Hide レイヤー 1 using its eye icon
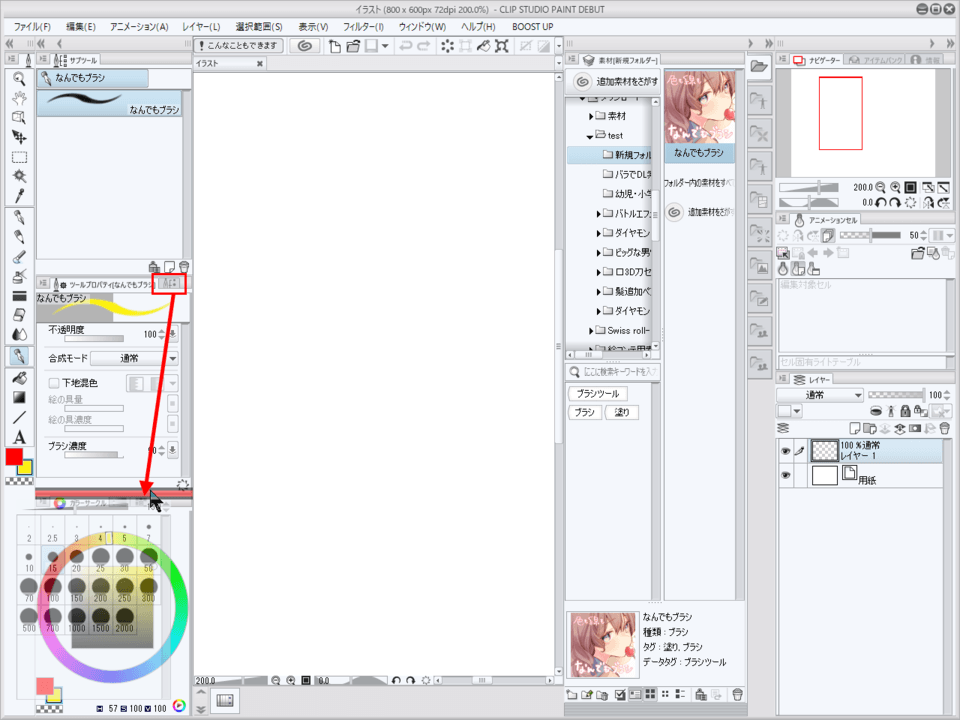Viewport: 960px width, 720px height. click(785, 451)
